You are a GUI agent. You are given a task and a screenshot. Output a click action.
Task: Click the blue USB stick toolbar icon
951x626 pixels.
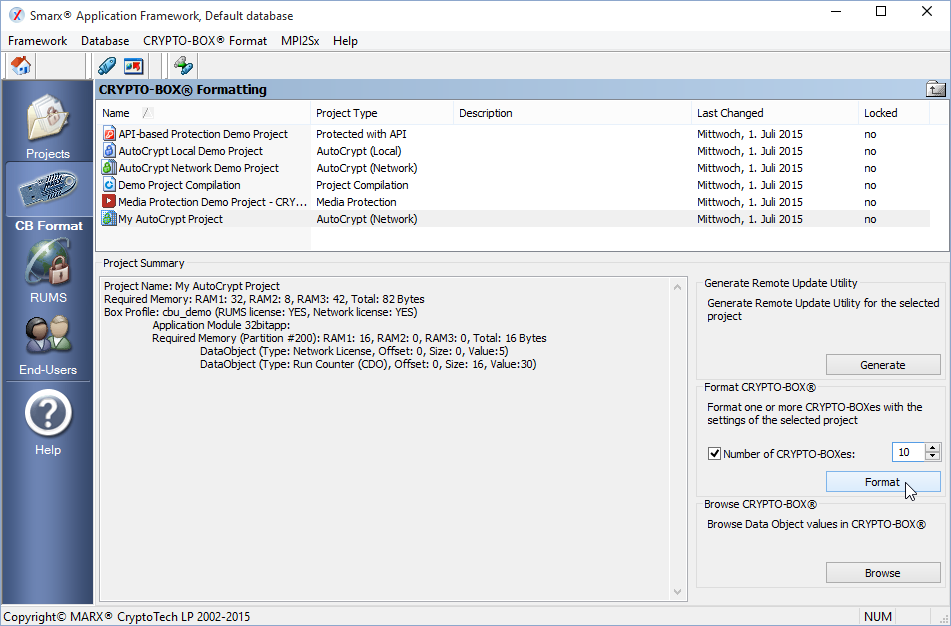point(107,66)
